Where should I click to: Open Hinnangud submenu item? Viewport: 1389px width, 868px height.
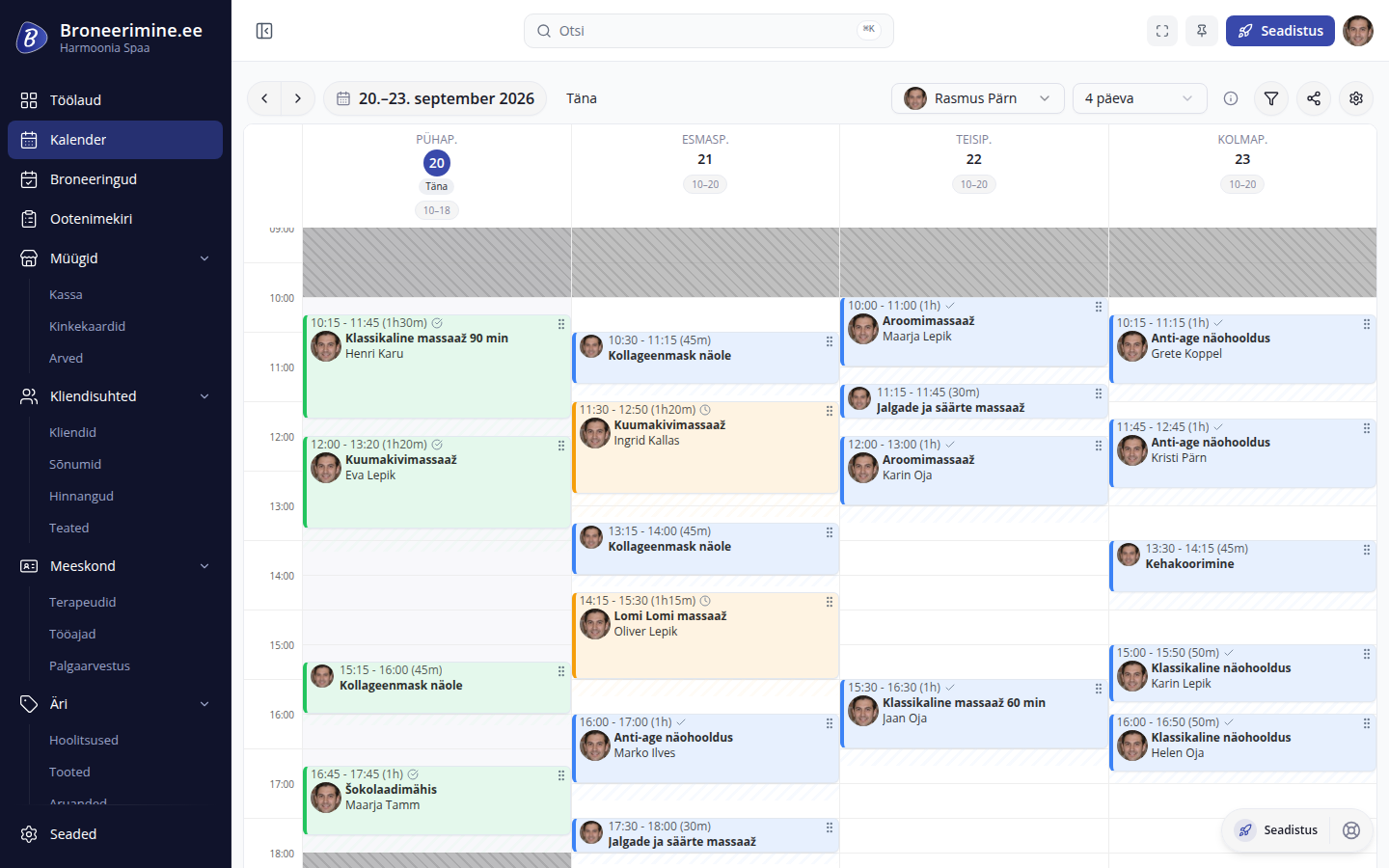point(81,496)
